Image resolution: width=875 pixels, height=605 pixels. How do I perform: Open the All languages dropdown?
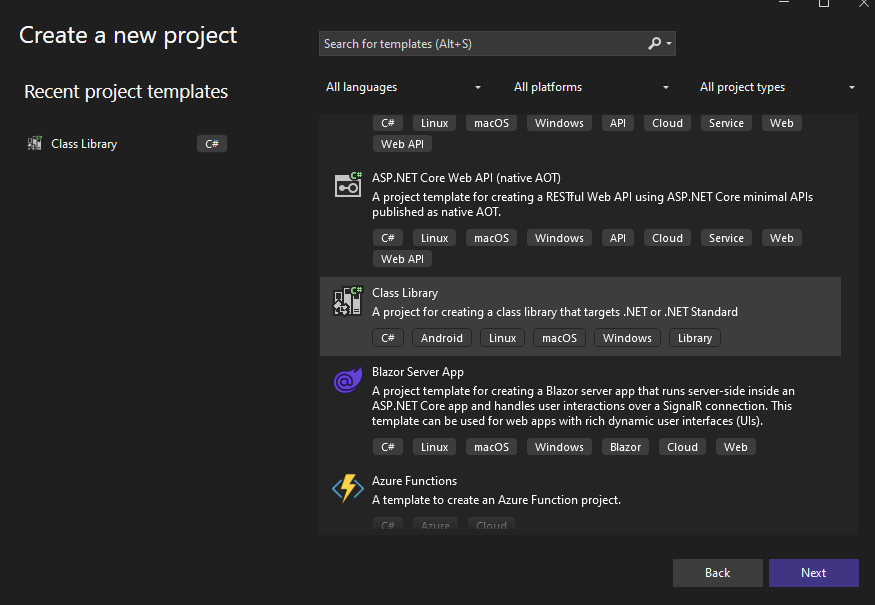(403, 87)
